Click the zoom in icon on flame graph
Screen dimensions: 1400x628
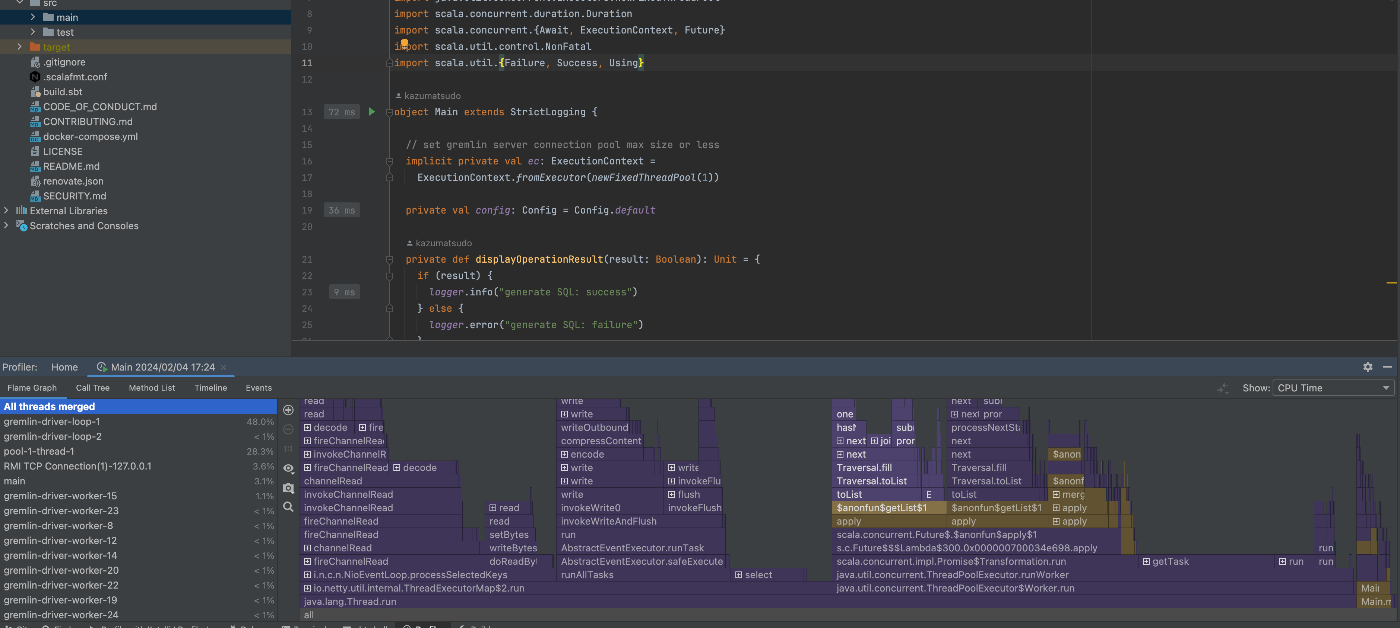[x=289, y=410]
